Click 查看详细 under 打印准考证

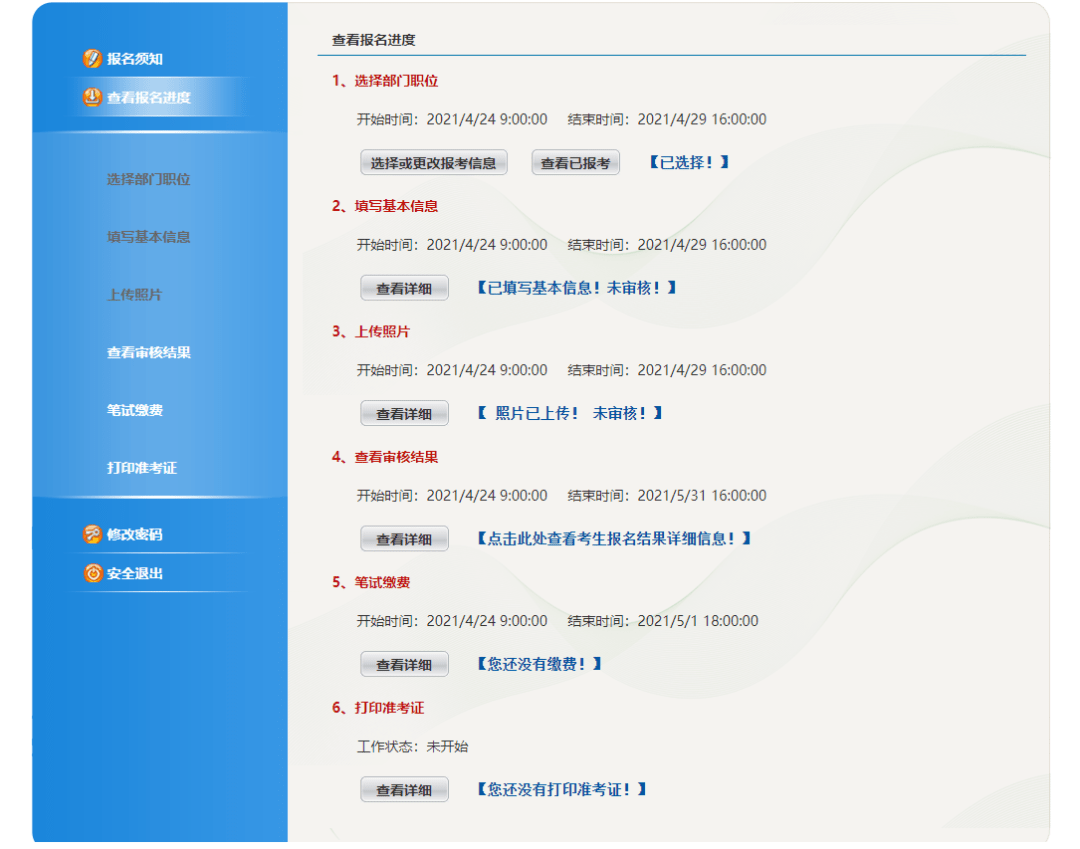coord(404,790)
